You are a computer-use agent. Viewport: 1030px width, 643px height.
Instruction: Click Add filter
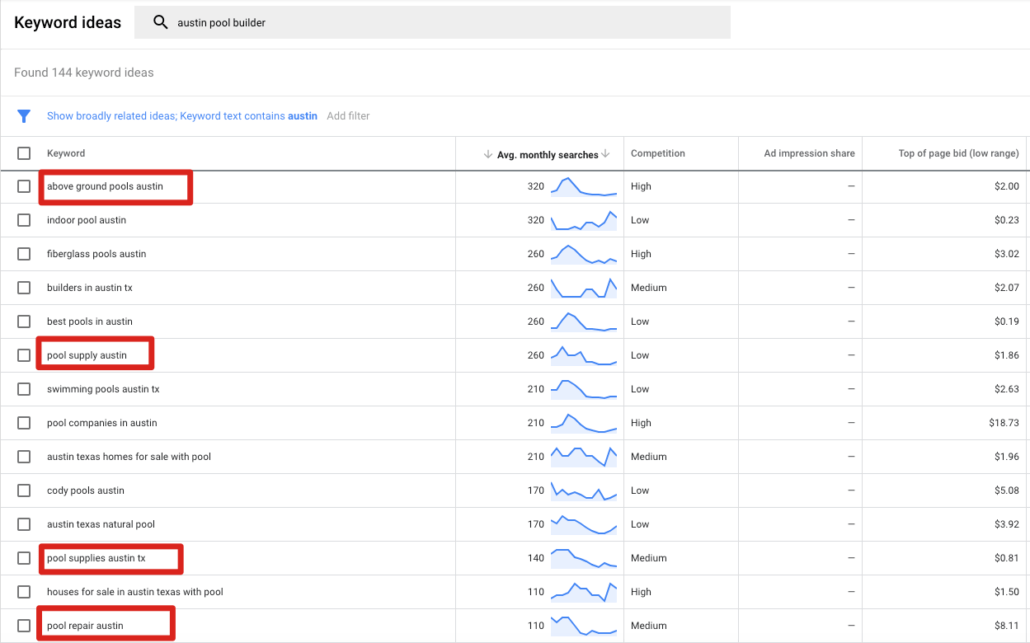[x=348, y=116]
